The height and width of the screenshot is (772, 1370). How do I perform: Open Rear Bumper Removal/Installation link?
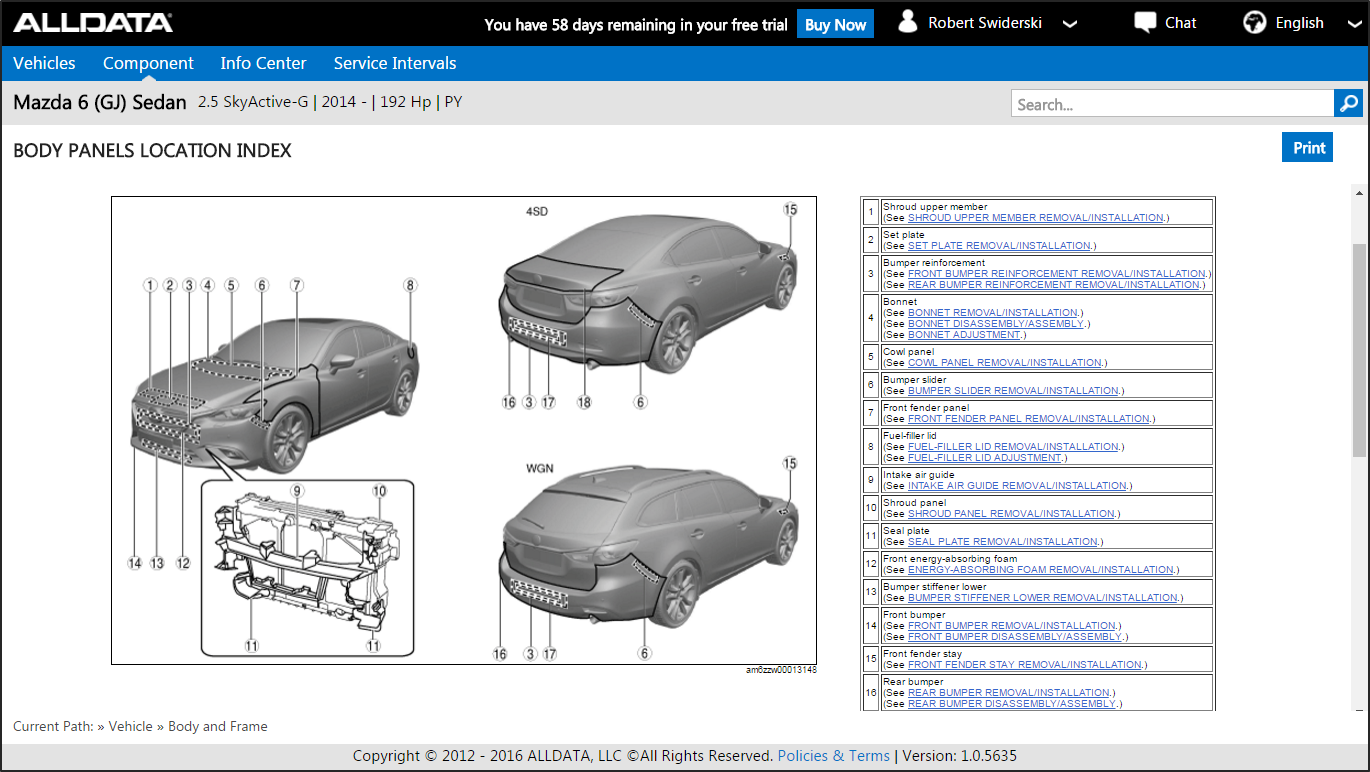pyautogui.click(x=1009, y=693)
